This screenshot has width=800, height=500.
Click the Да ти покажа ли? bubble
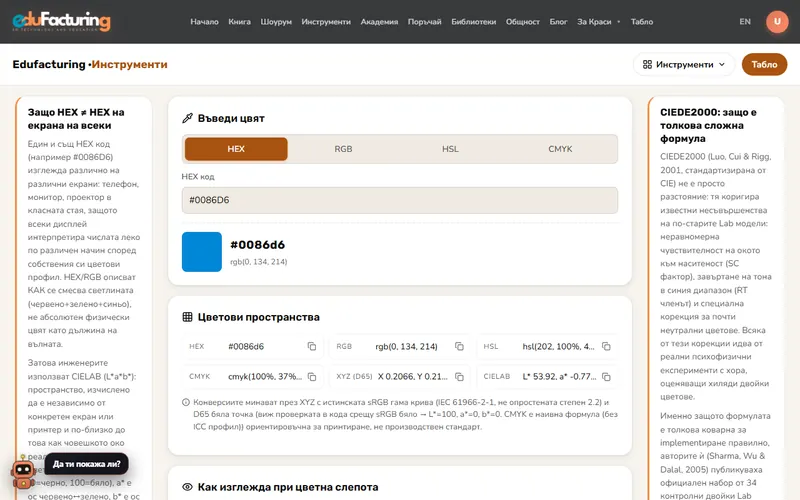pyautogui.click(x=87, y=464)
